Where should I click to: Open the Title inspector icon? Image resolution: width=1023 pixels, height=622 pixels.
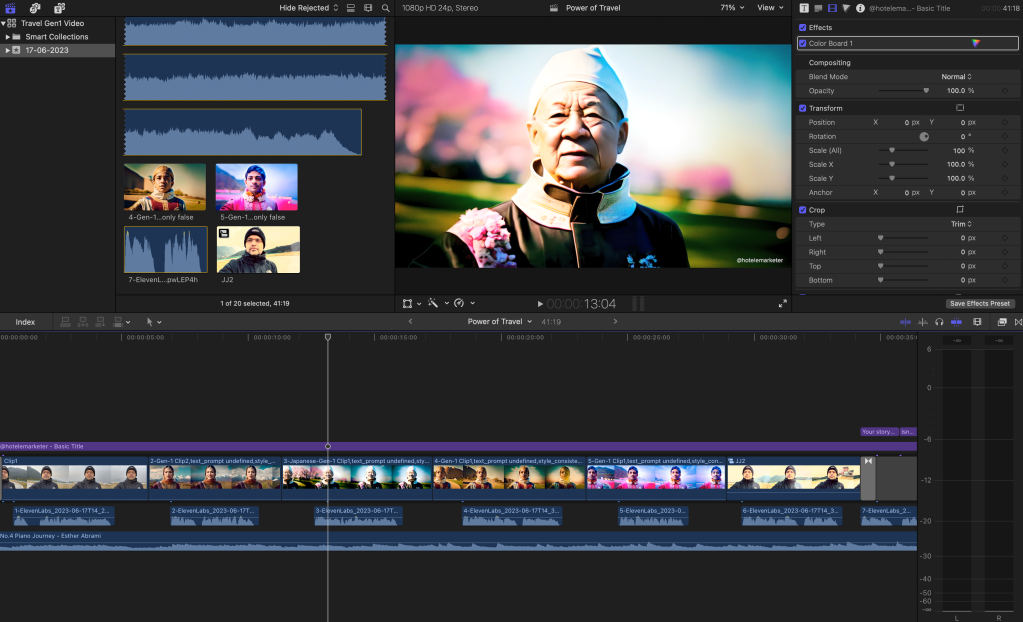(818, 8)
